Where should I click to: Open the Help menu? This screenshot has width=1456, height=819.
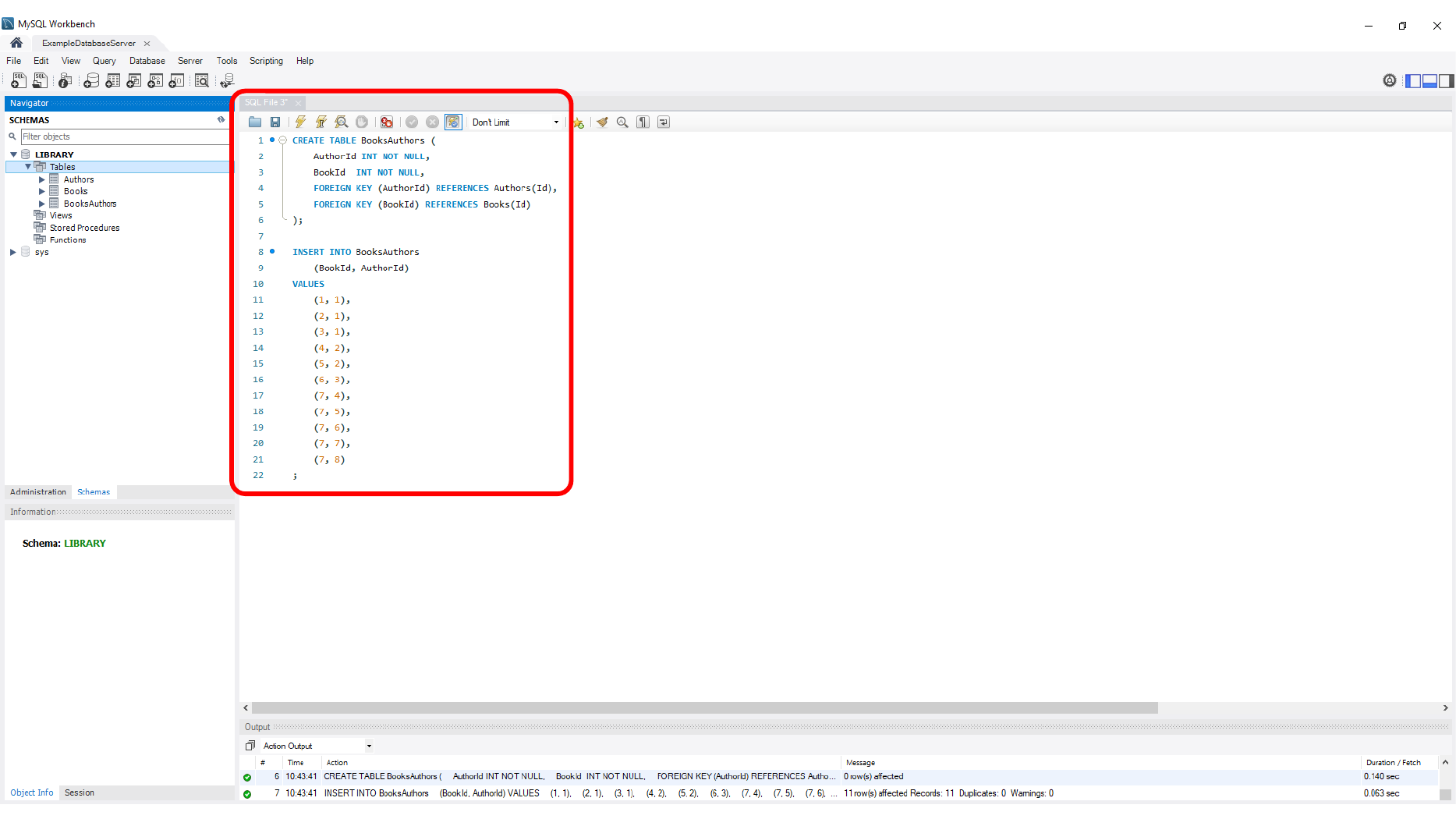(305, 61)
